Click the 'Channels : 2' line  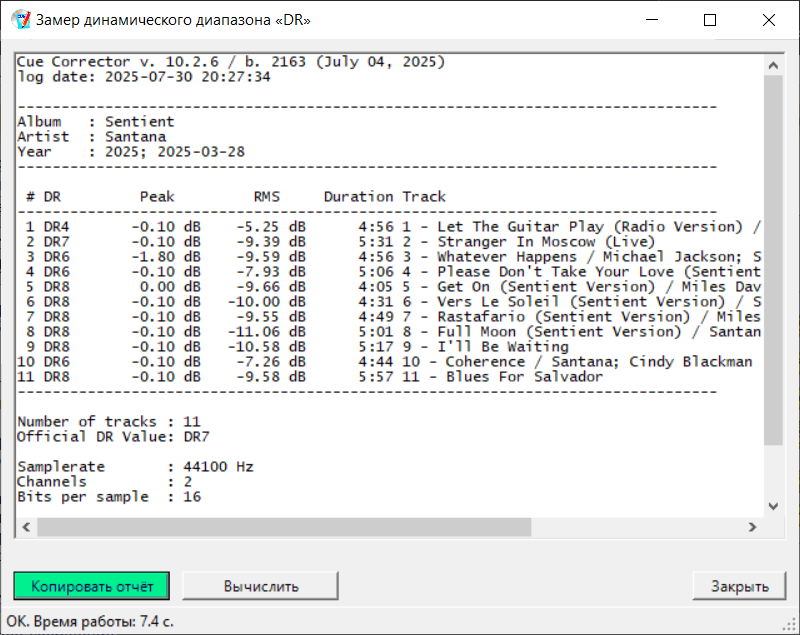point(105,481)
